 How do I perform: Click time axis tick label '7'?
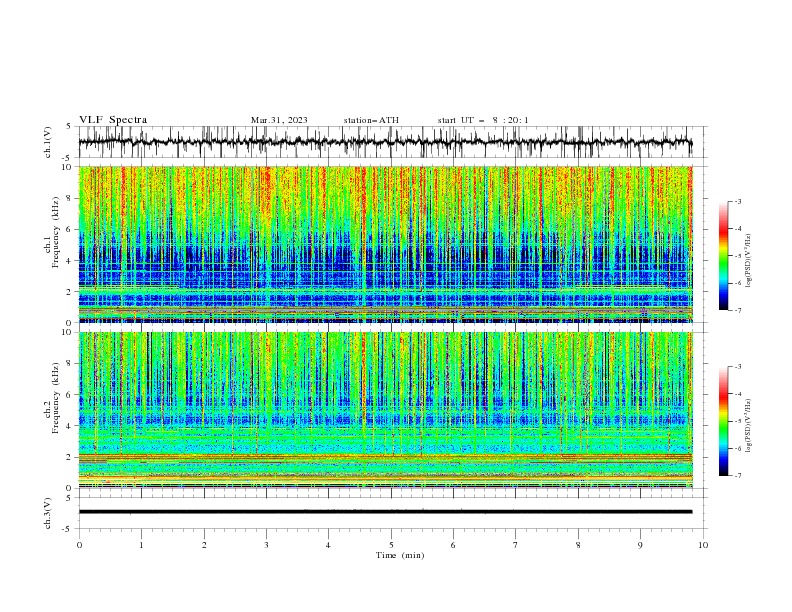516,545
